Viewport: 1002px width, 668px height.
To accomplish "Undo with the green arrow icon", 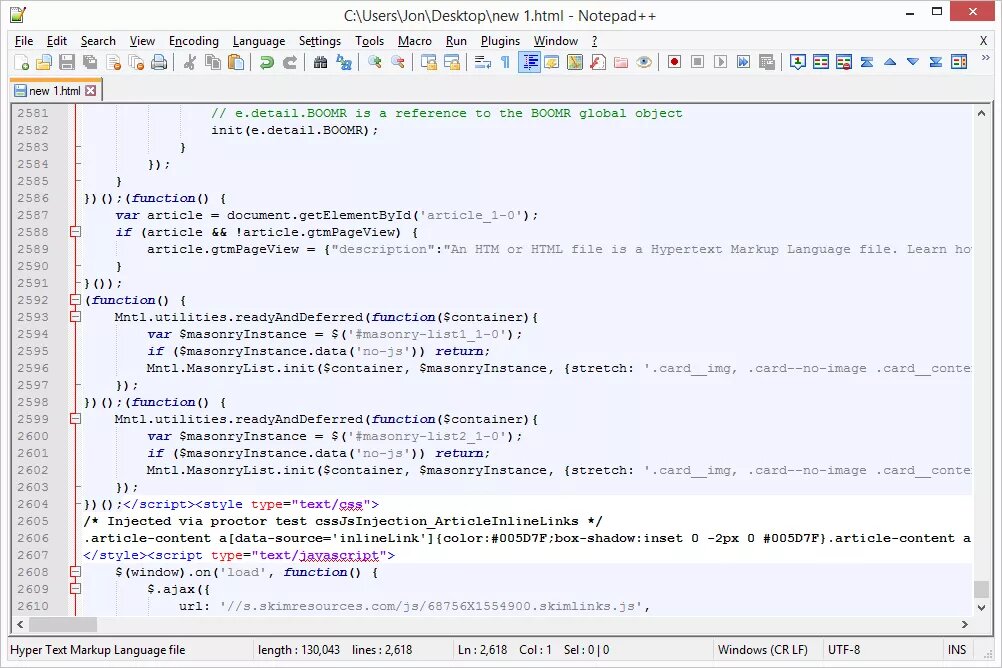I will pyautogui.click(x=266, y=62).
